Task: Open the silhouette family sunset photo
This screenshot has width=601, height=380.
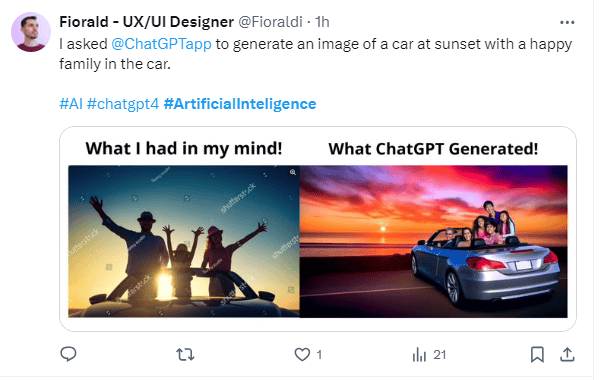Action: pos(184,241)
